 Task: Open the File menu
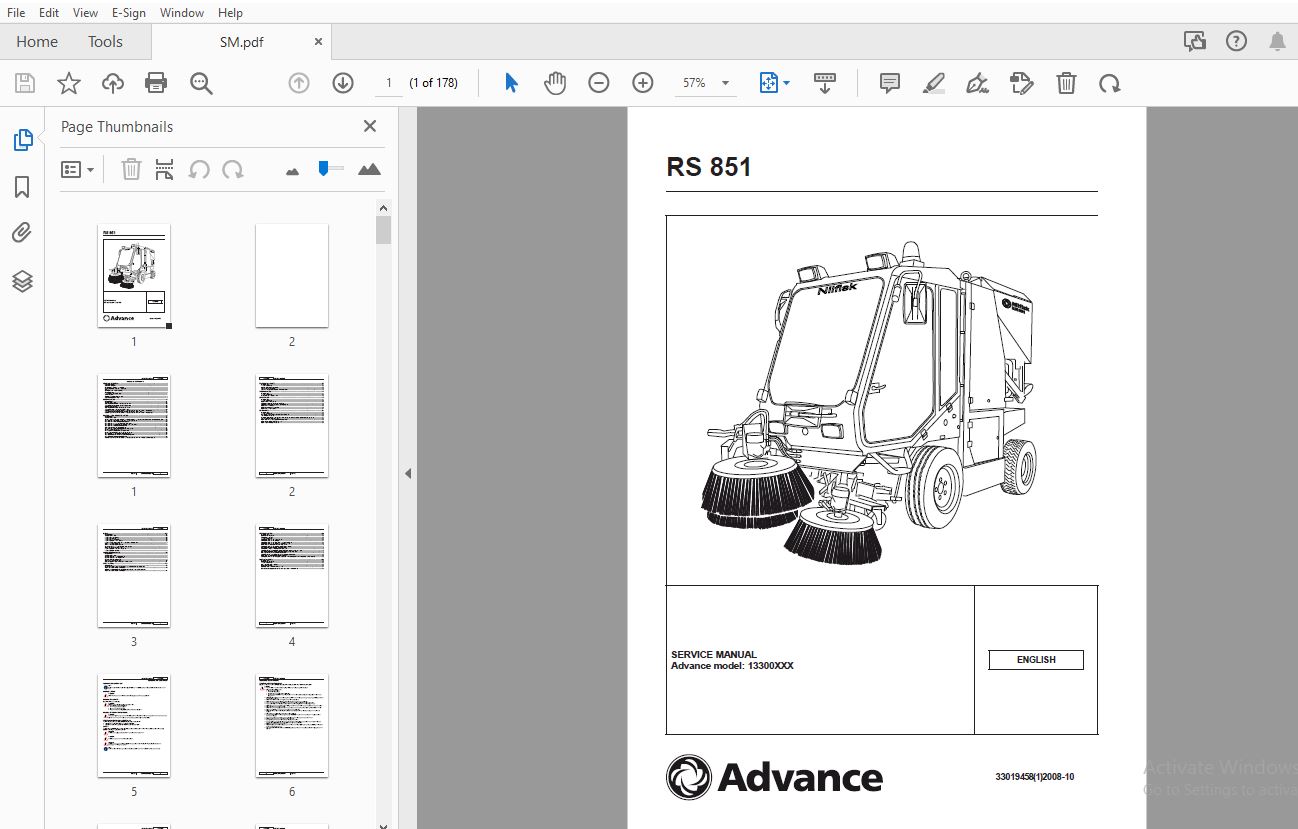pyautogui.click(x=16, y=12)
